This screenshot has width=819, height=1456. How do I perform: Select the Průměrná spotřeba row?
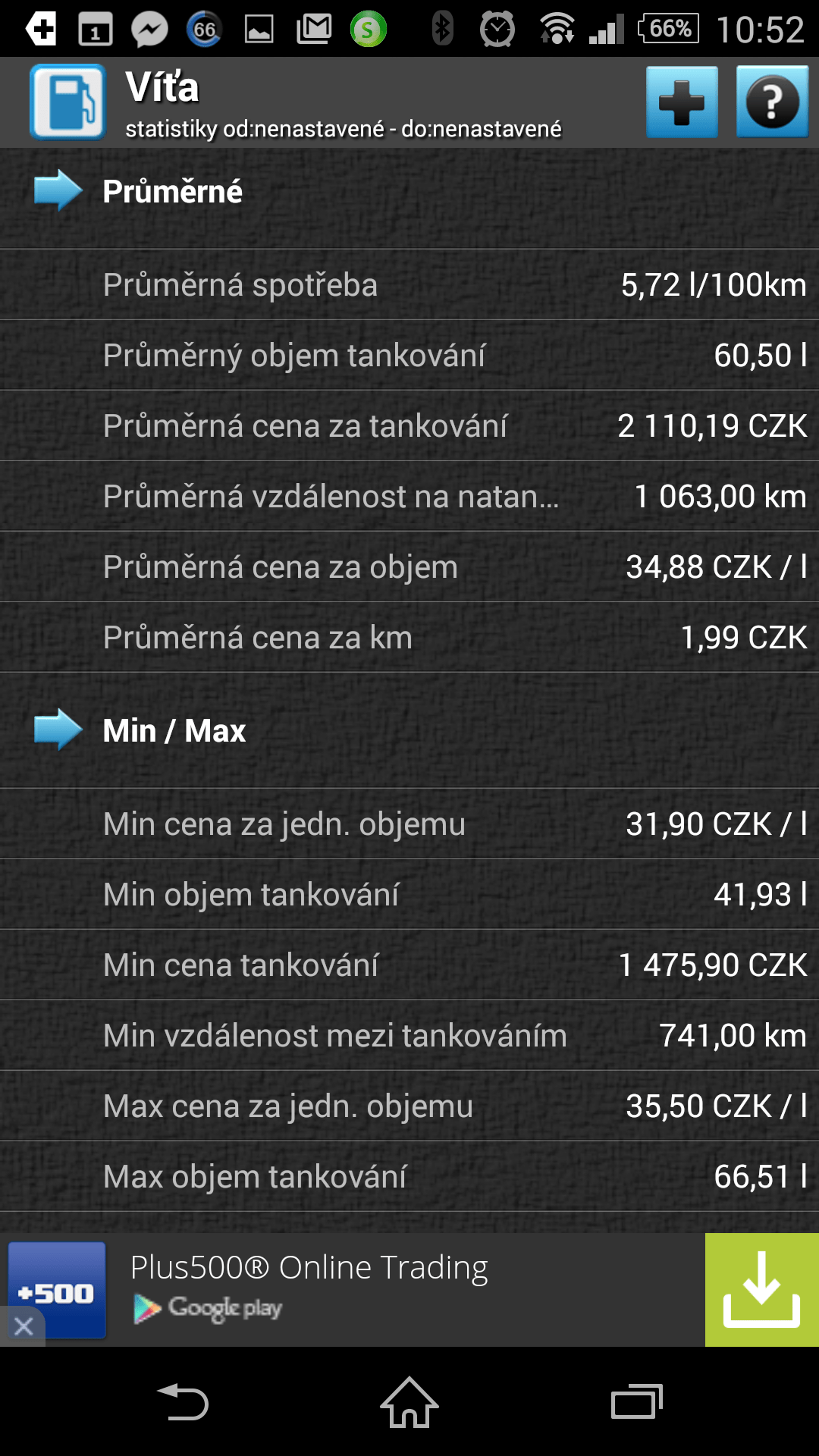(409, 284)
